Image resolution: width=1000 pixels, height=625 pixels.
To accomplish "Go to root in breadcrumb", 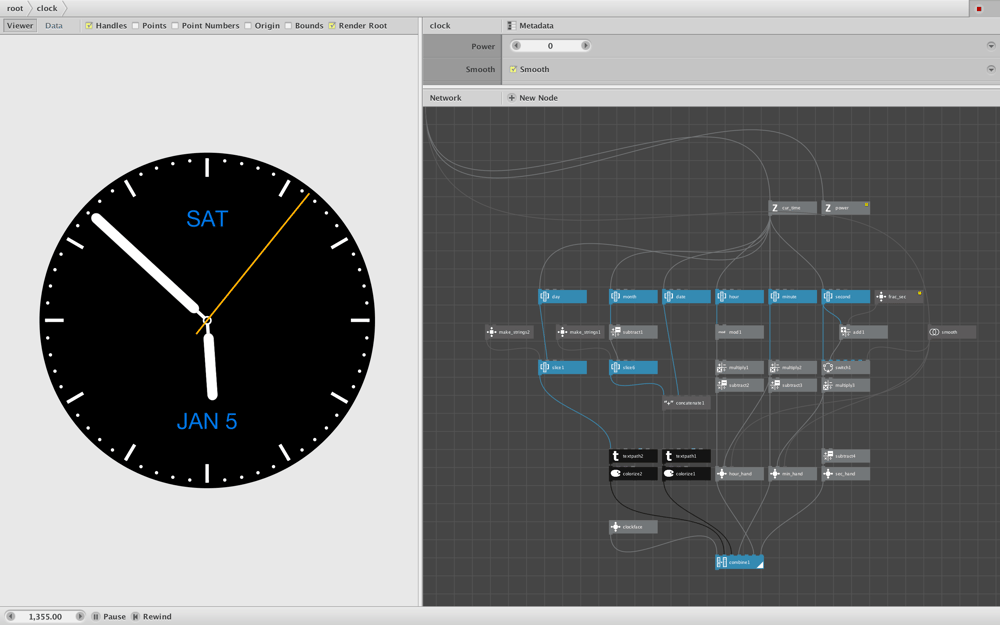I will (15, 8).
